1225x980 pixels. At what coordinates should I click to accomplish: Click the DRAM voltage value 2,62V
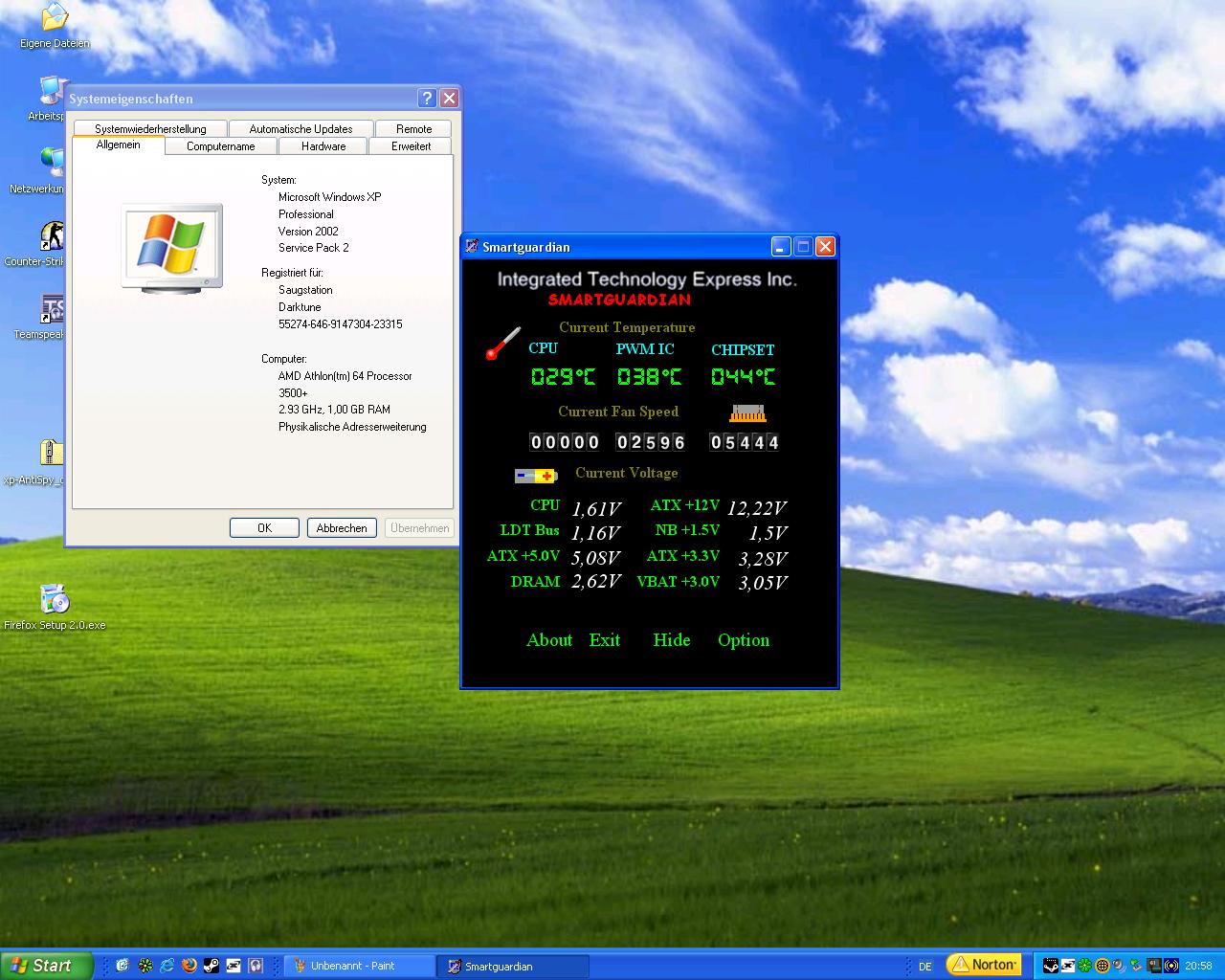pos(596,582)
